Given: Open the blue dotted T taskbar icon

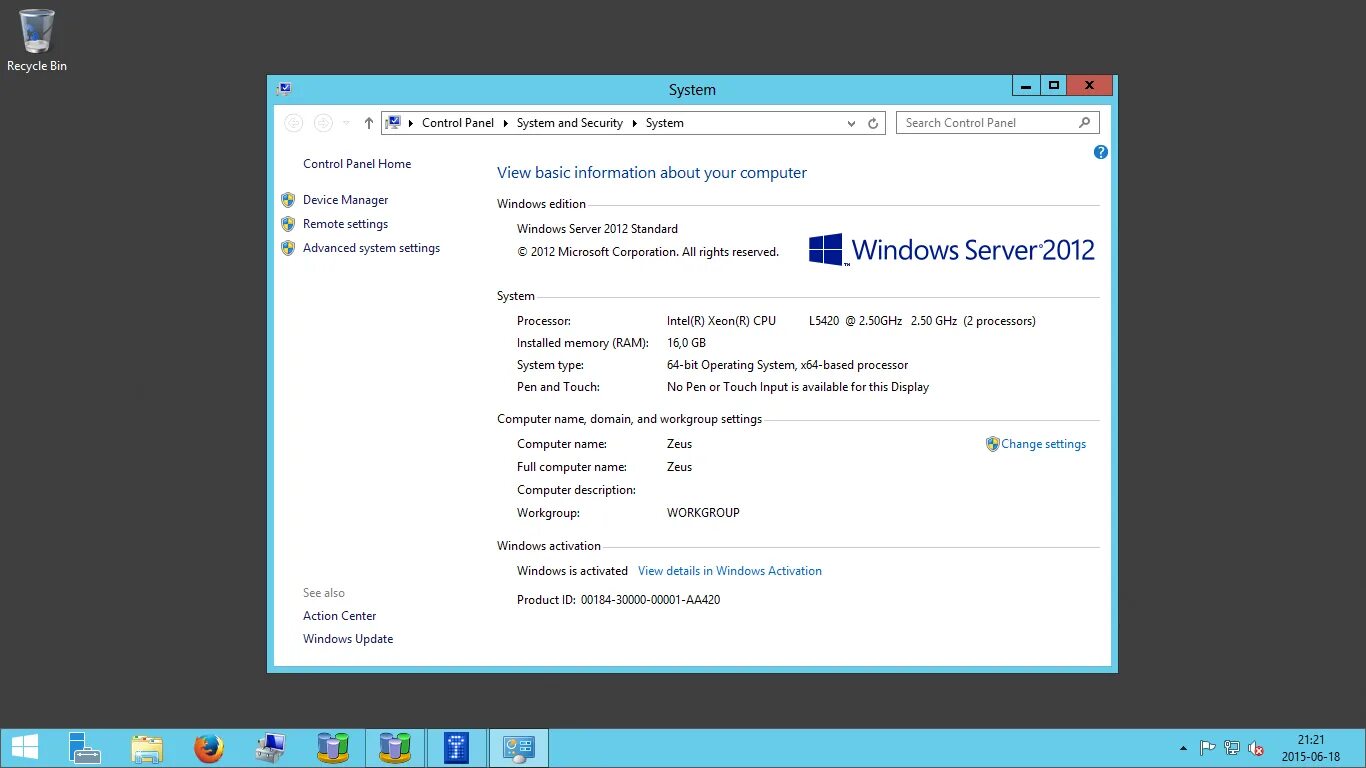Looking at the screenshot, I should 456,747.
